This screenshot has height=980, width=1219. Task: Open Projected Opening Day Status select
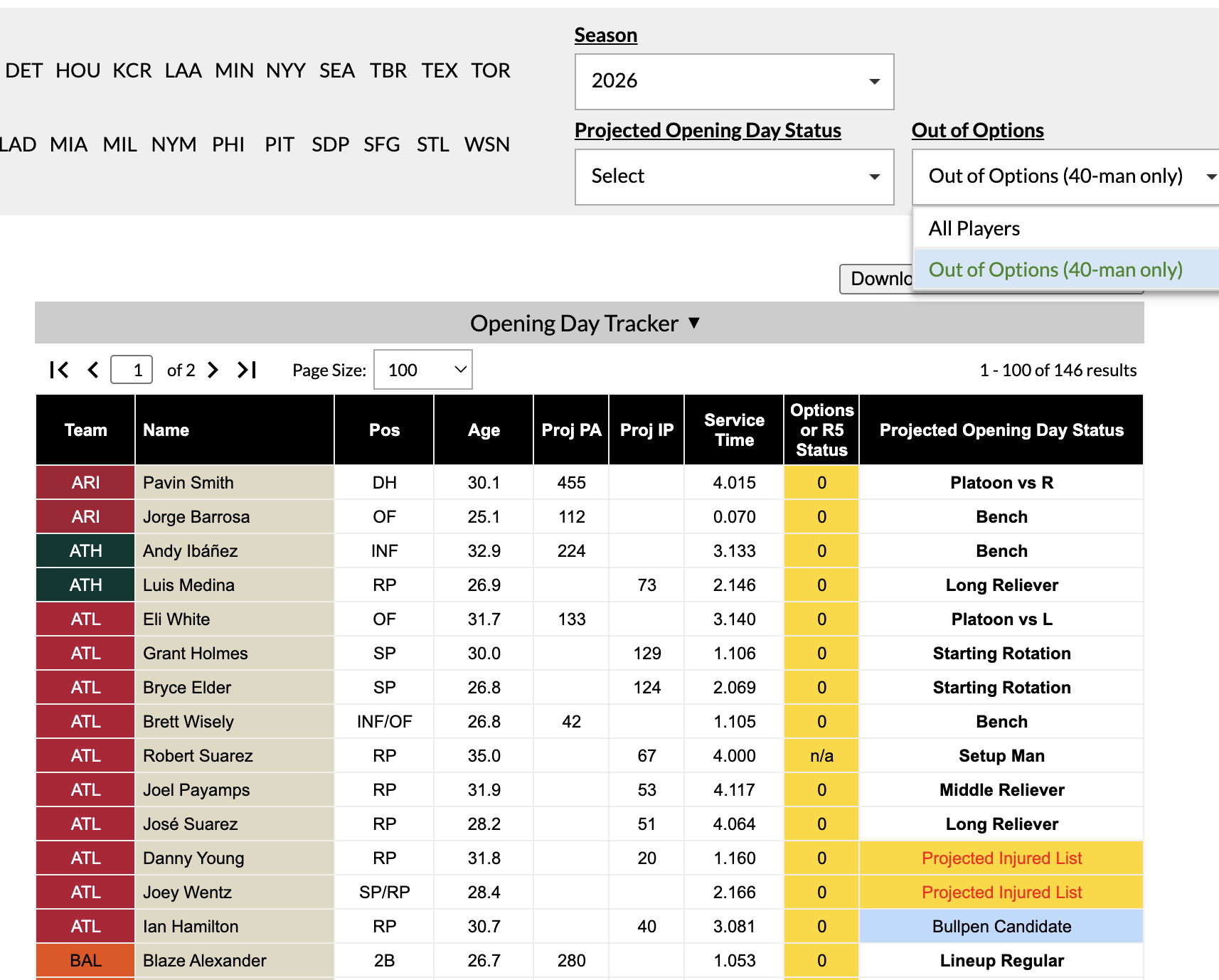(733, 177)
